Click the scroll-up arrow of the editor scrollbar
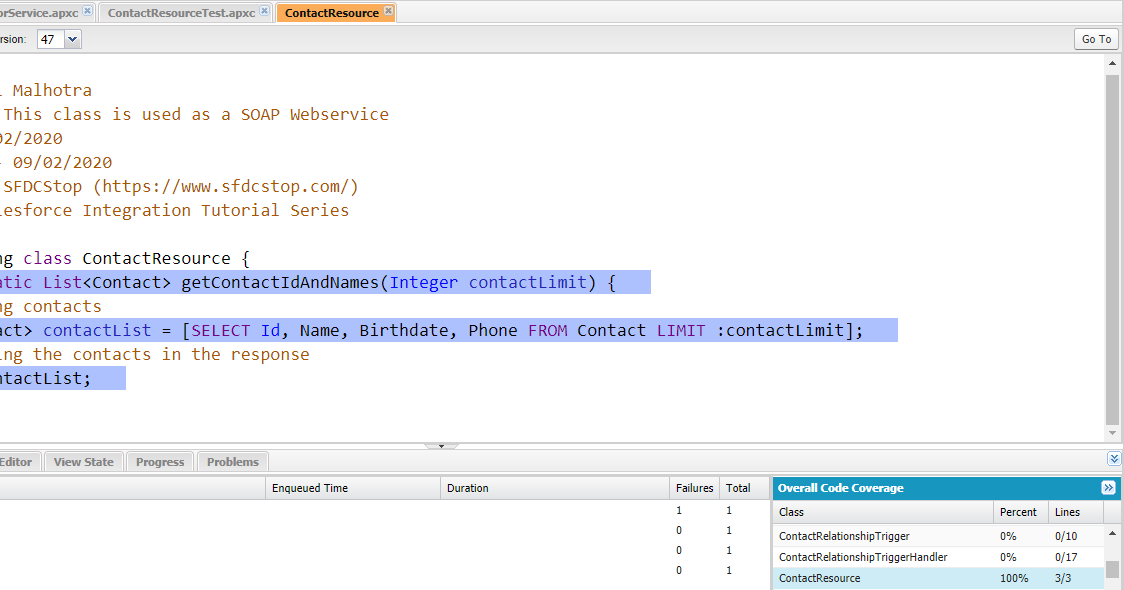Image resolution: width=1124 pixels, height=590 pixels. click(x=1112, y=61)
